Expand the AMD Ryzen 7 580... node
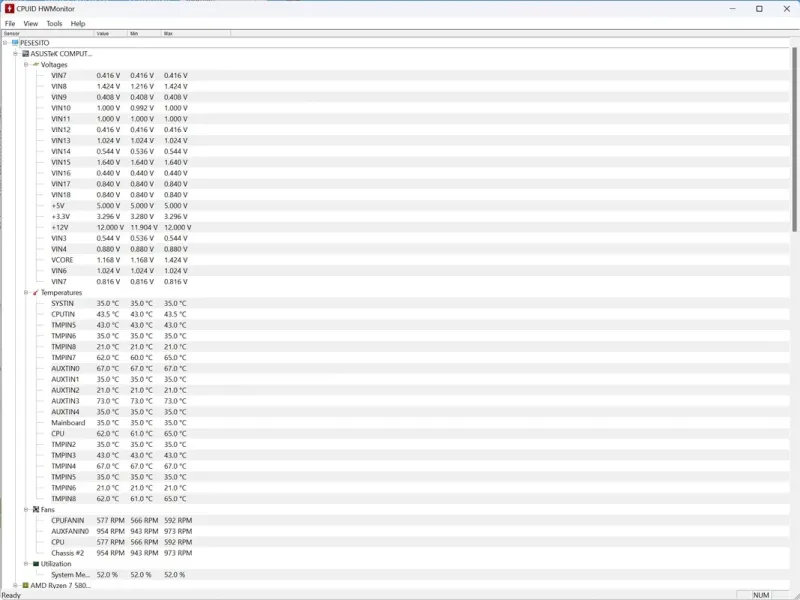Viewport: 800px width, 600px height. 15,585
